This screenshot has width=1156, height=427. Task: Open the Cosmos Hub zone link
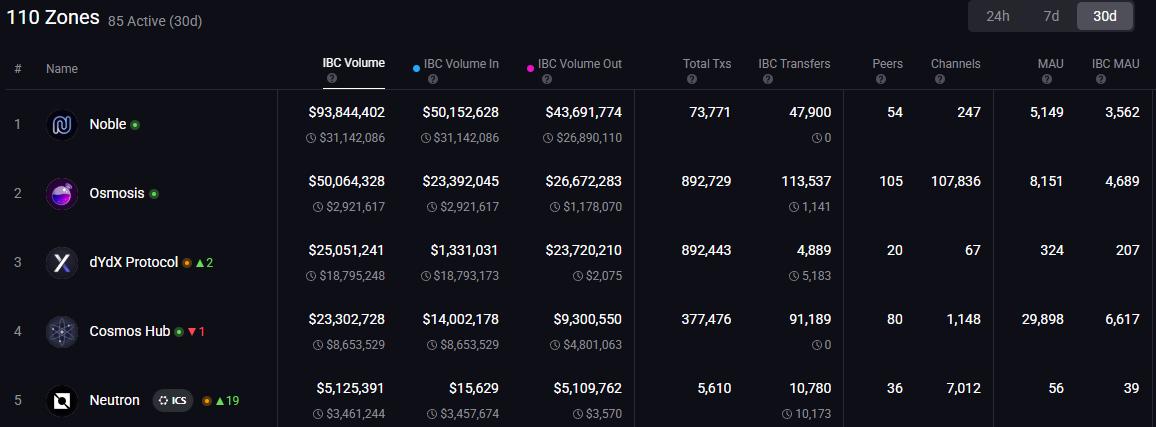point(129,331)
